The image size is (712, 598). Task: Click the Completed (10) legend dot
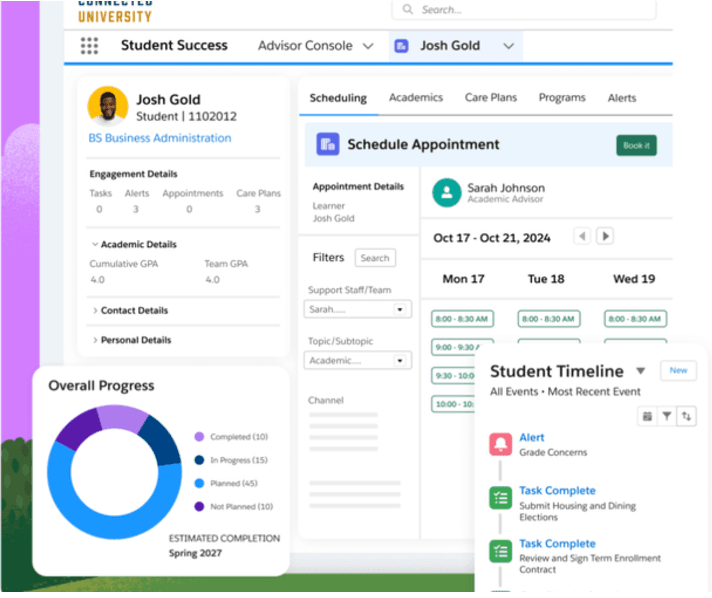click(x=199, y=437)
